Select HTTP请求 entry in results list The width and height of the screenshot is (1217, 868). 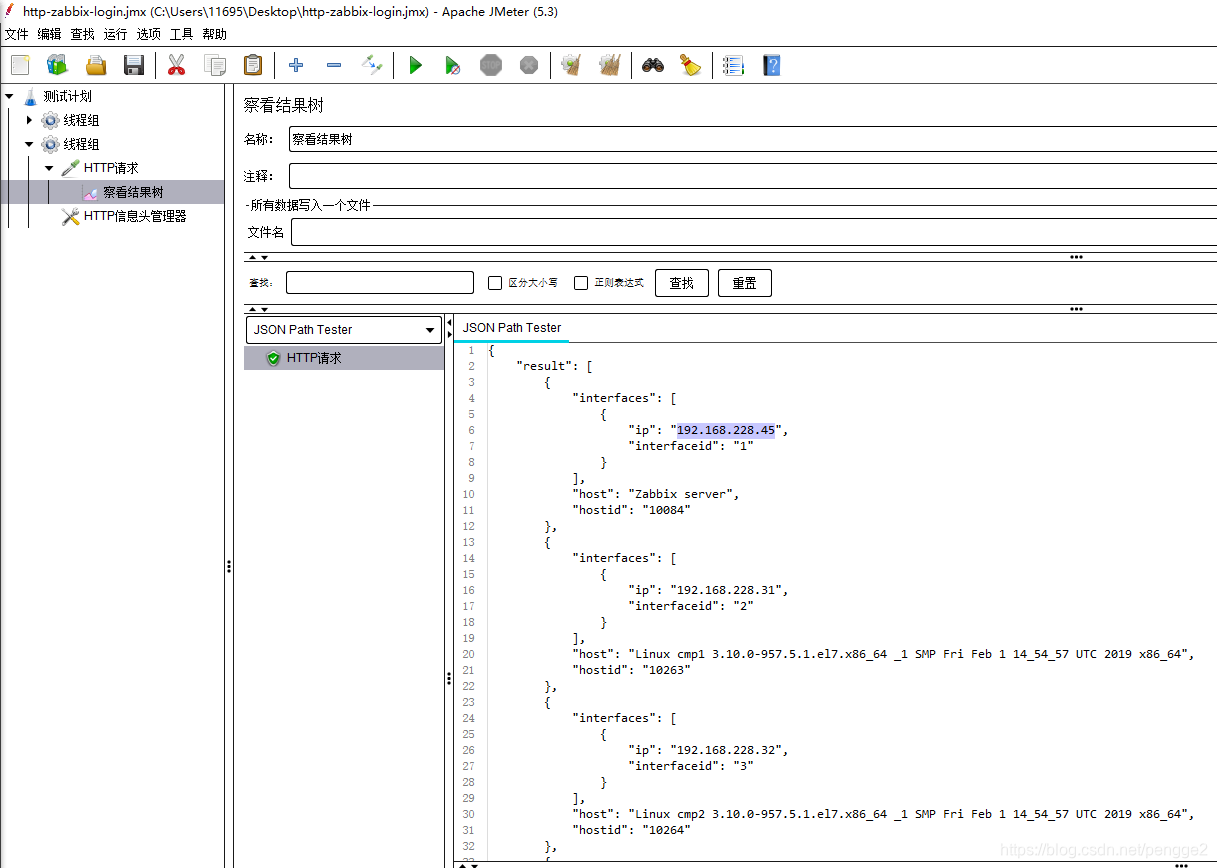(x=344, y=358)
